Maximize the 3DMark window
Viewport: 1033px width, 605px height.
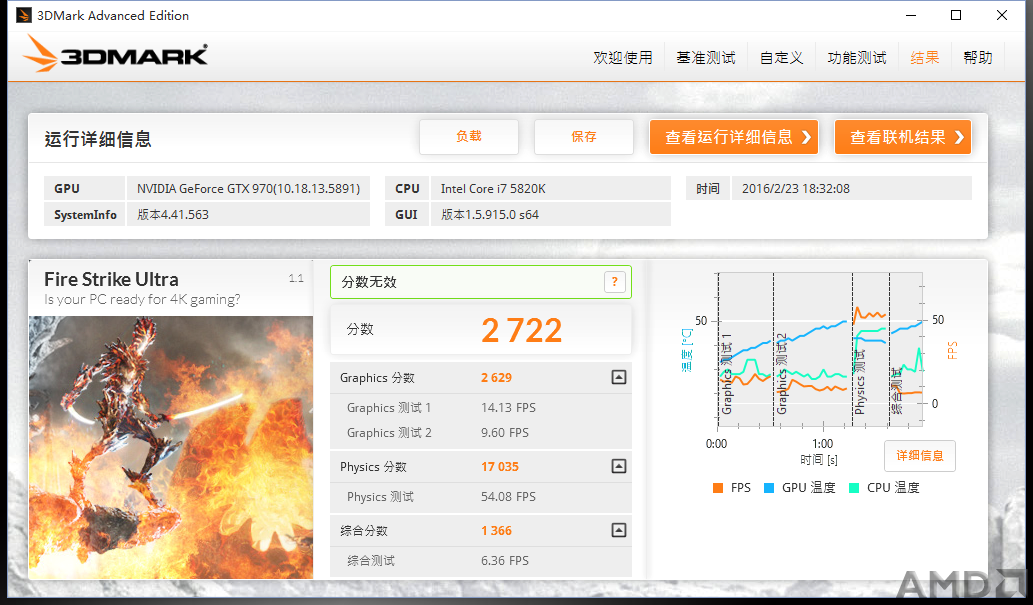[x=956, y=15]
